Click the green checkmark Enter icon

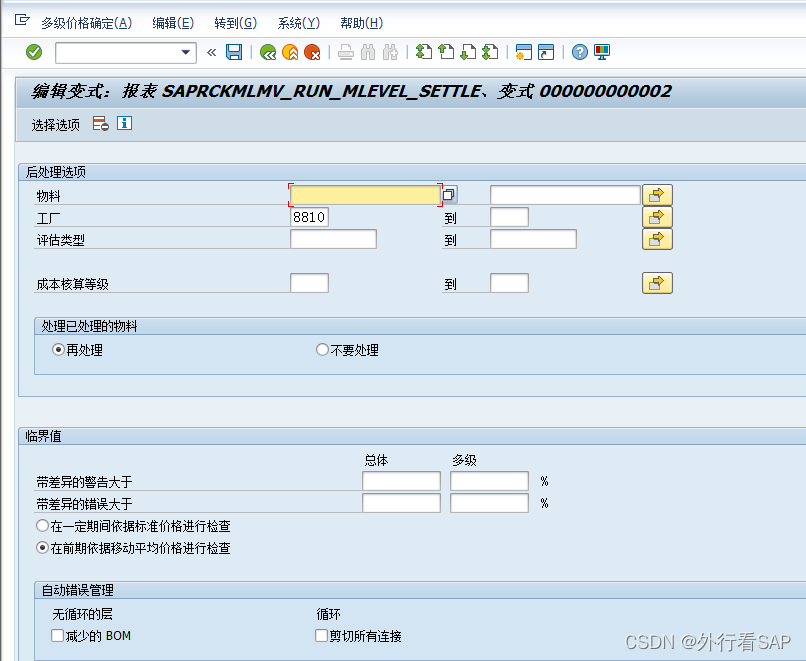tap(34, 52)
